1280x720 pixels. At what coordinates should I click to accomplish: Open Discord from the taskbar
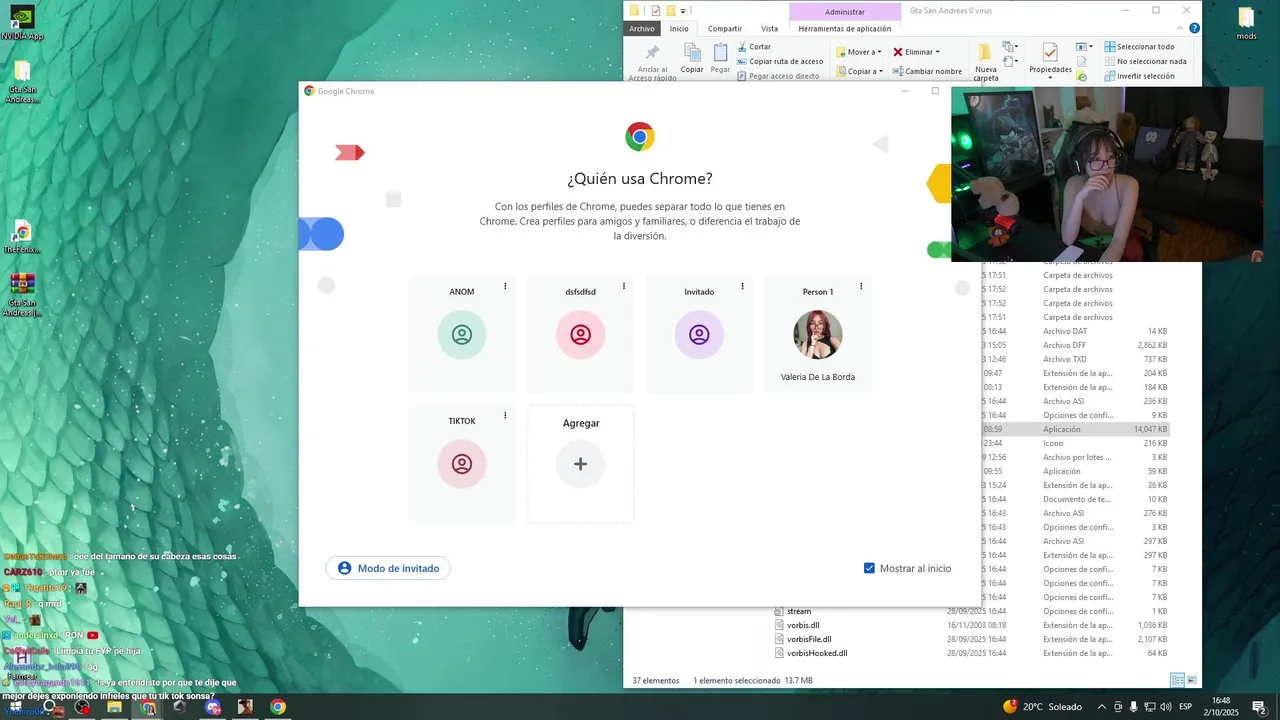coord(212,707)
